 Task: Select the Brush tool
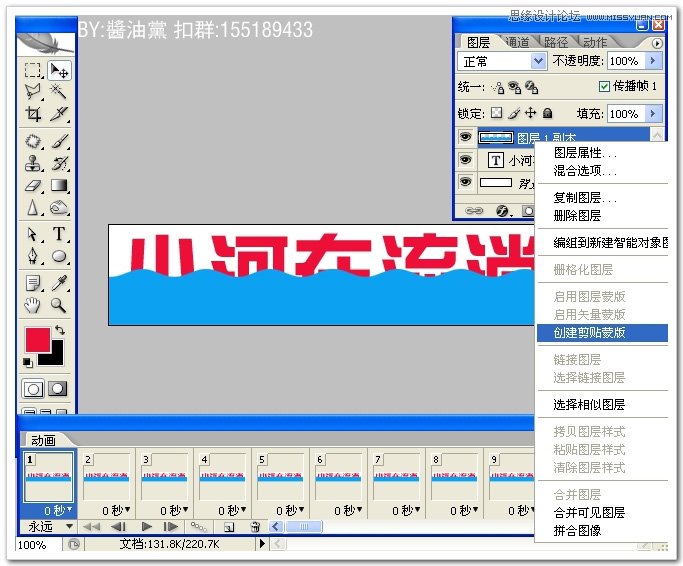[59, 141]
